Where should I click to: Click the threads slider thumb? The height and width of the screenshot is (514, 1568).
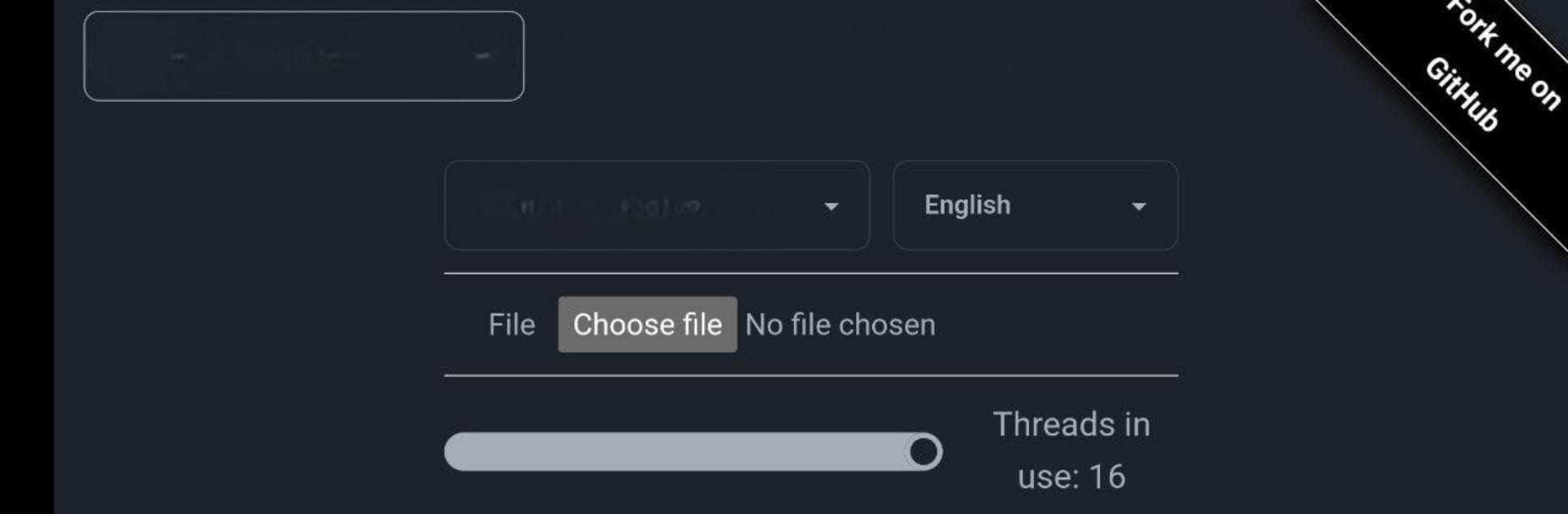point(924,451)
